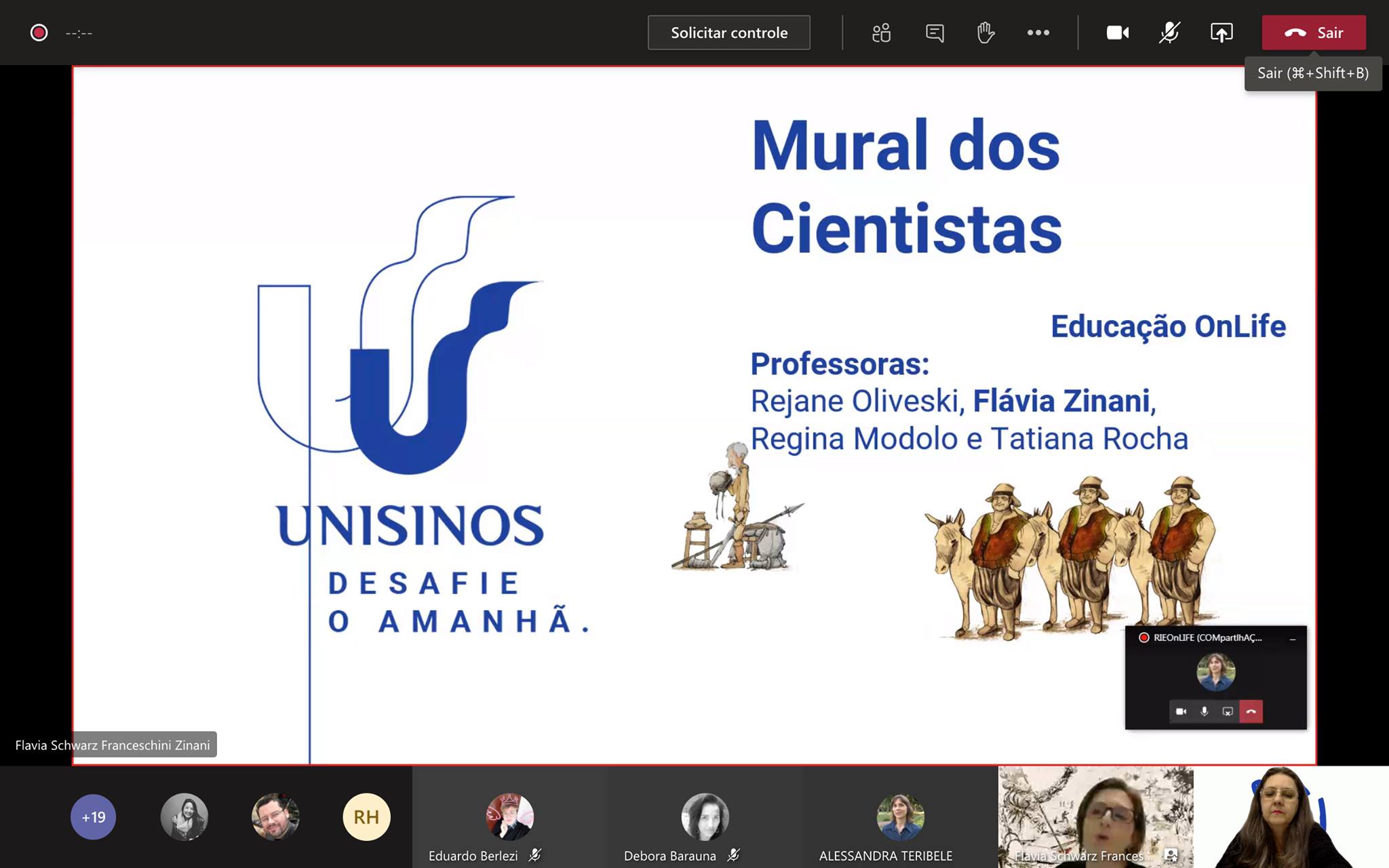Click the presenter name label Flavia Schwarz Franceschini Zinani
The image size is (1389, 868).
[113, 745]
